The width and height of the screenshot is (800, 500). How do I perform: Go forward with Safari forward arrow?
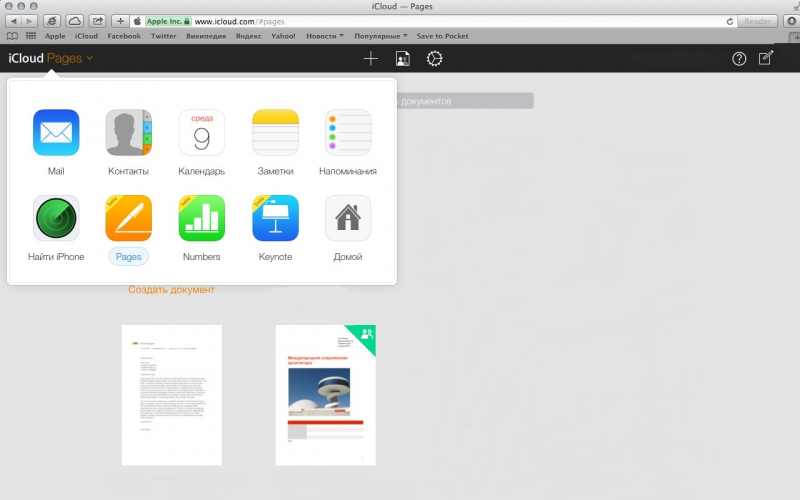(30, 21)
